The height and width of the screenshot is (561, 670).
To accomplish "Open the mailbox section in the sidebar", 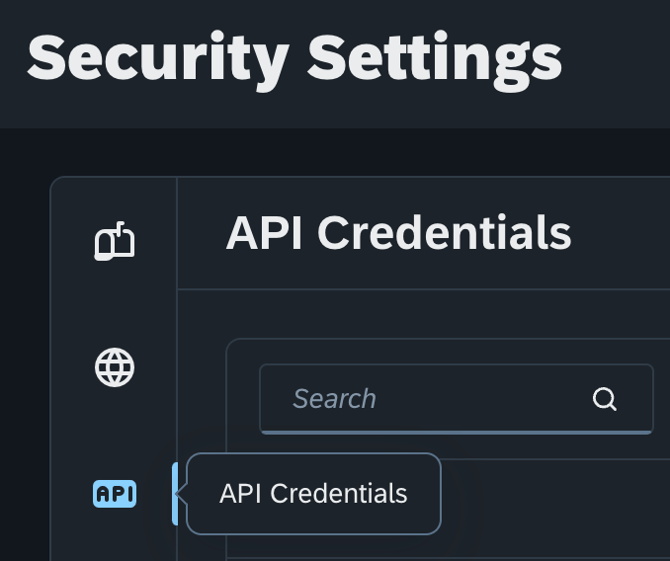I will pos(115,242).
